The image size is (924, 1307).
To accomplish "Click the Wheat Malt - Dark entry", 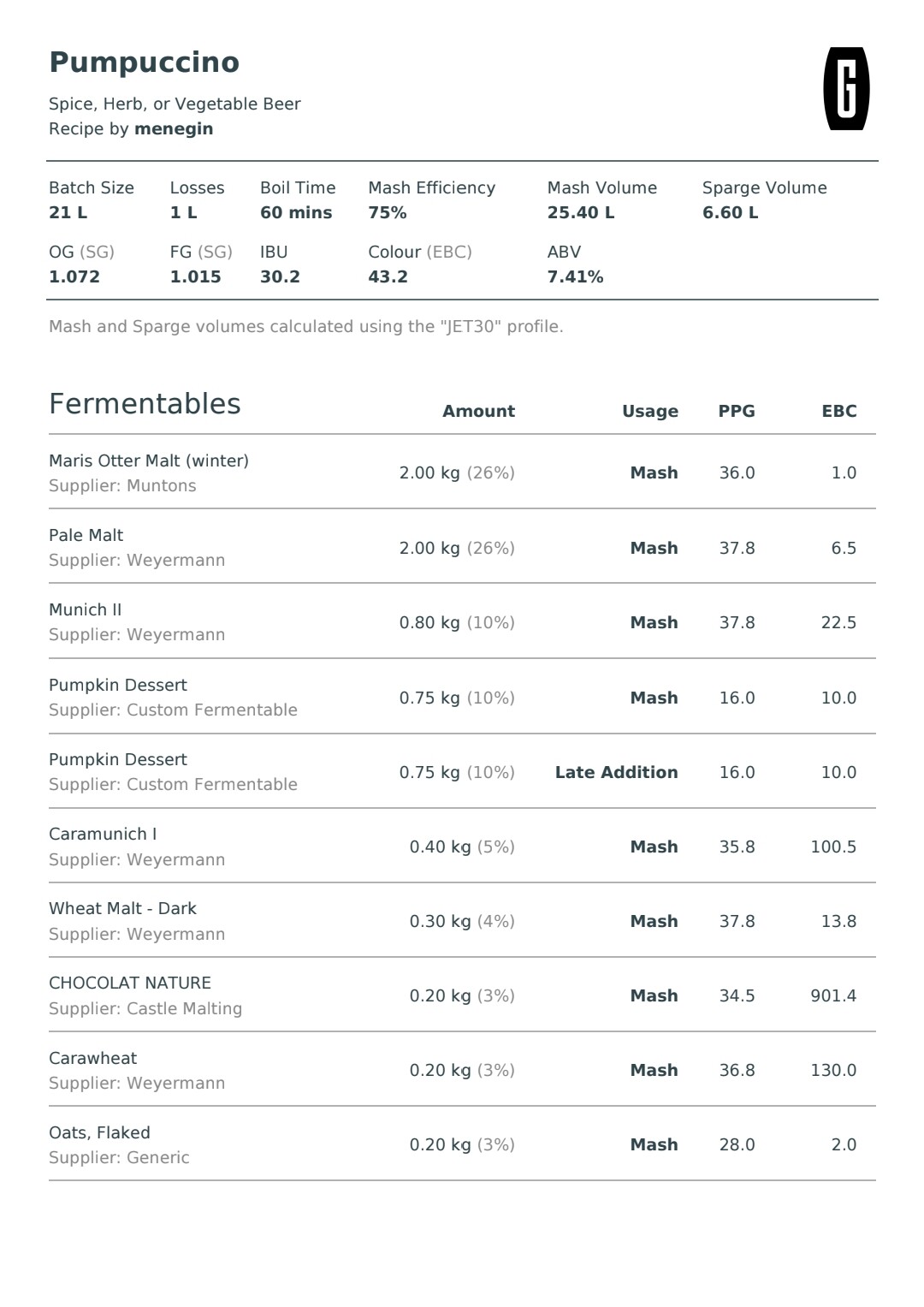I will pos(122,909).
